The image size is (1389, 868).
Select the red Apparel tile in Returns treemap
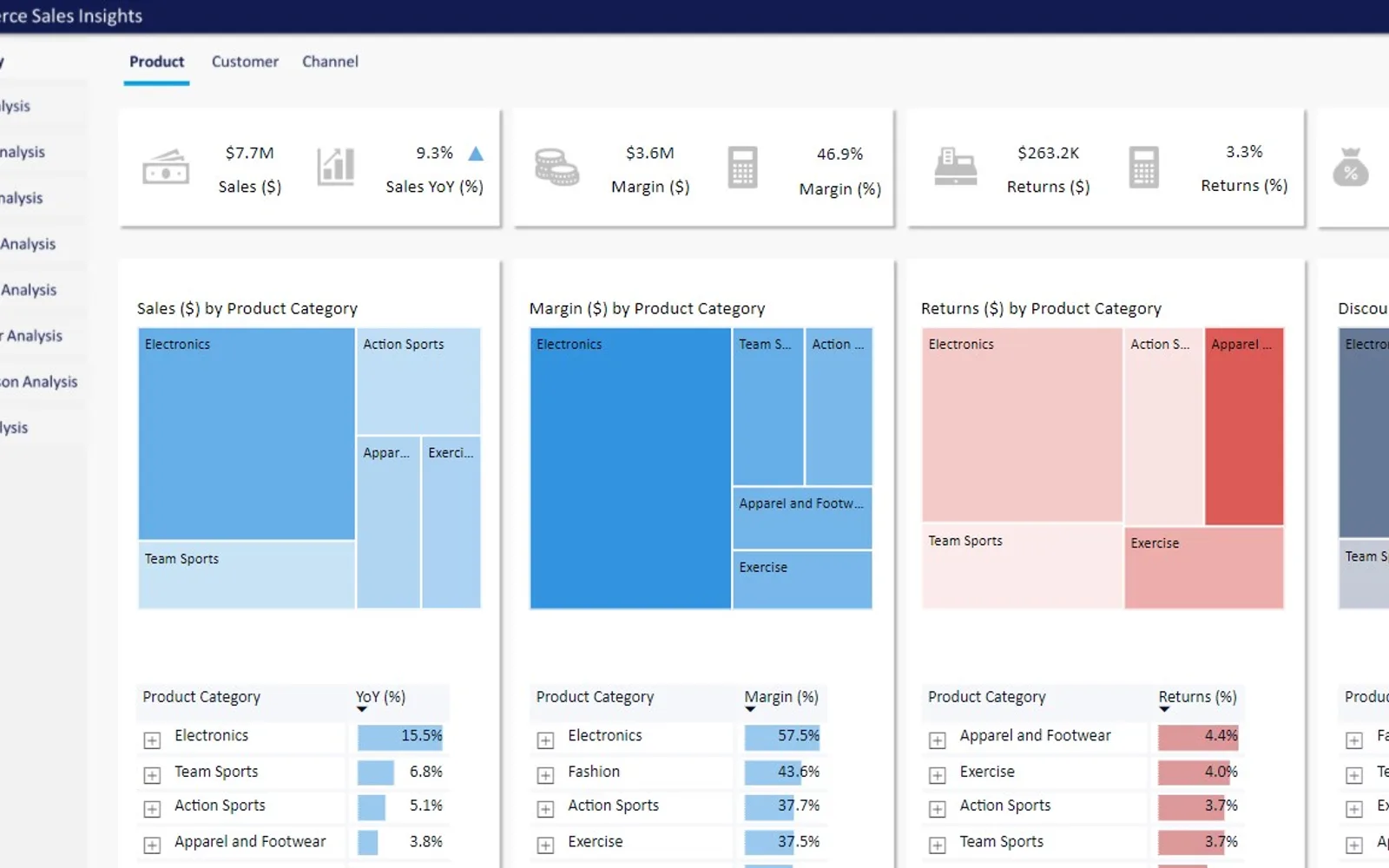click(1244, 426)
